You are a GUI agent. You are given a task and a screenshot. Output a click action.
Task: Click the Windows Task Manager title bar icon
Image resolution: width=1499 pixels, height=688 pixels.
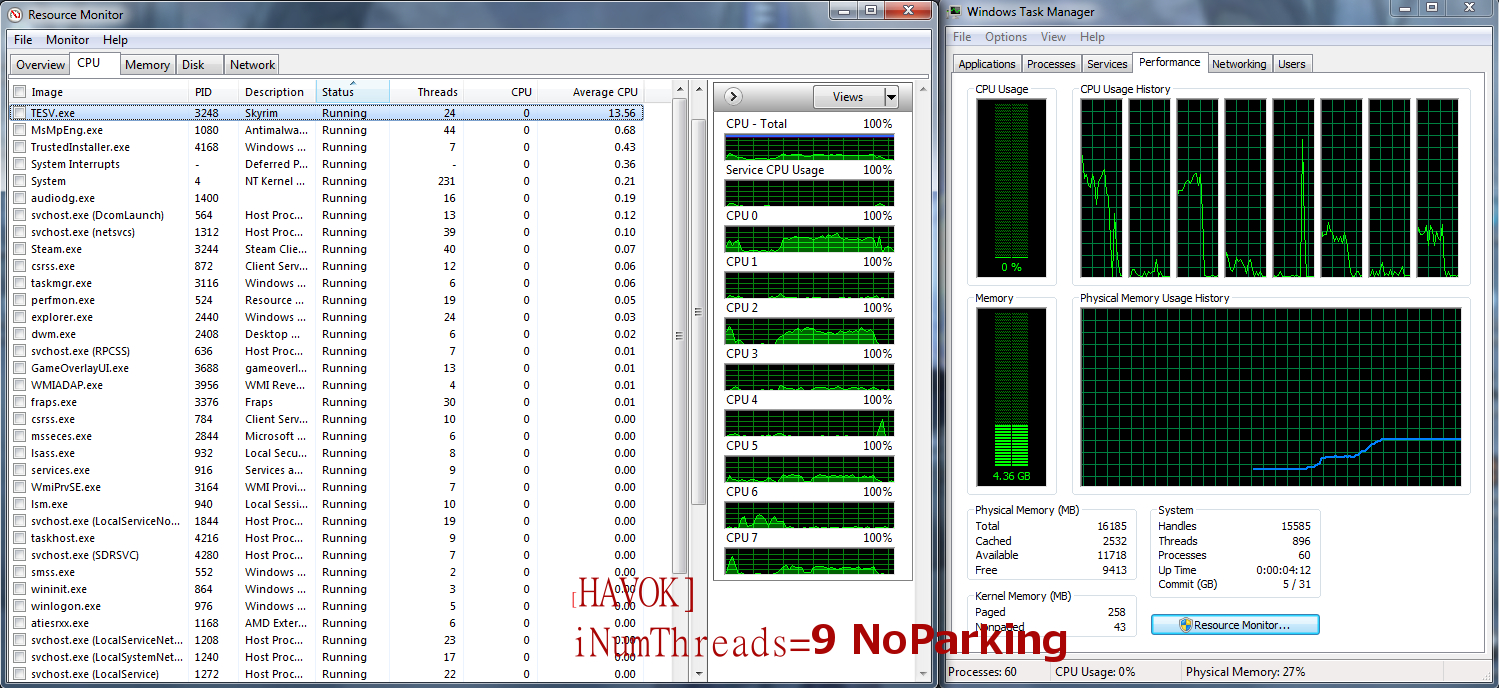click(x=956, y=12)
